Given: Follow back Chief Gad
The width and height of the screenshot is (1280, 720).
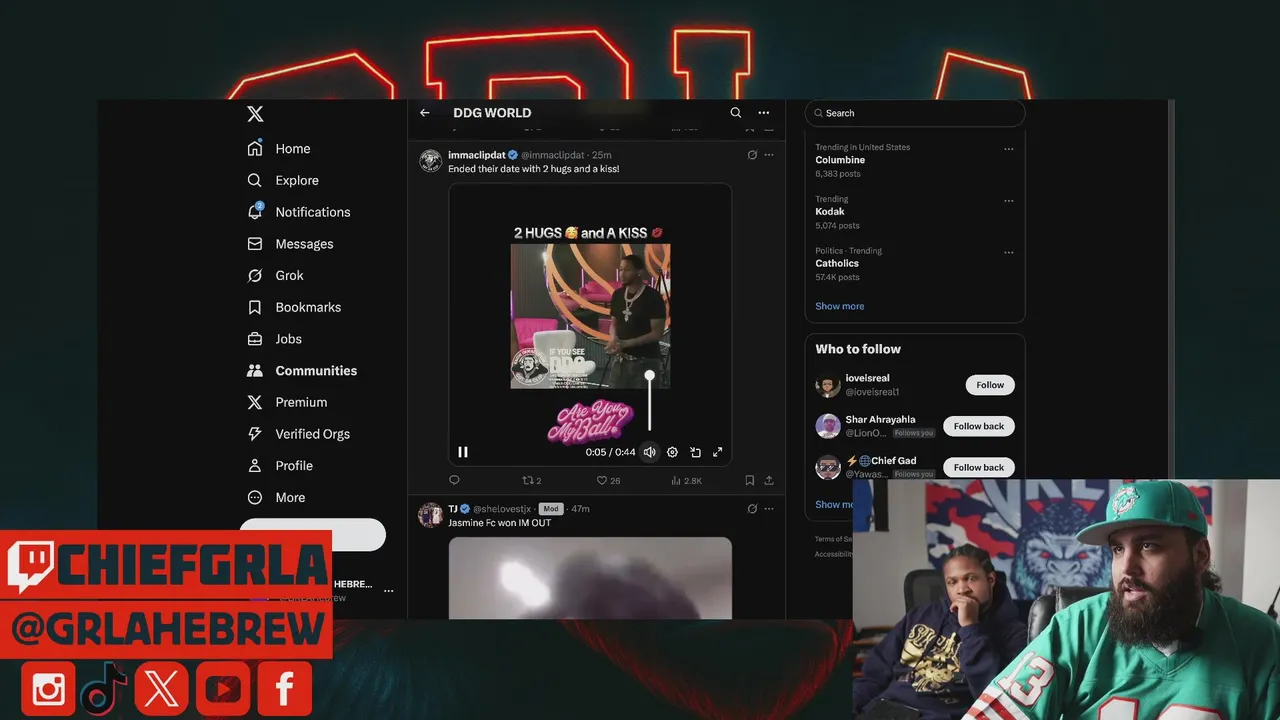Looking at the screenshot, I should pyautogui.click(x=979, y=467).
